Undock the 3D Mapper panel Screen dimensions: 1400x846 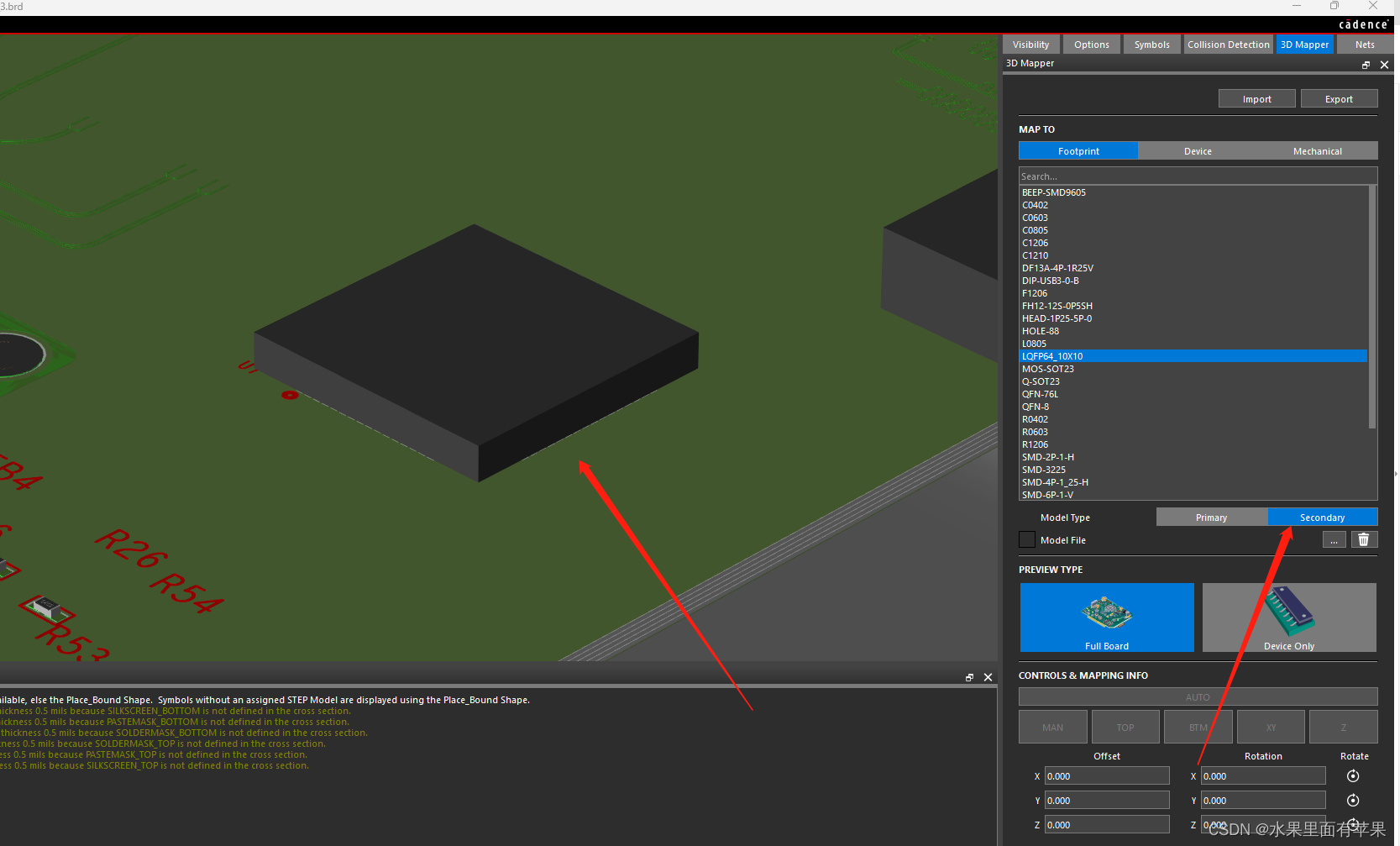tap(1366, 65)
